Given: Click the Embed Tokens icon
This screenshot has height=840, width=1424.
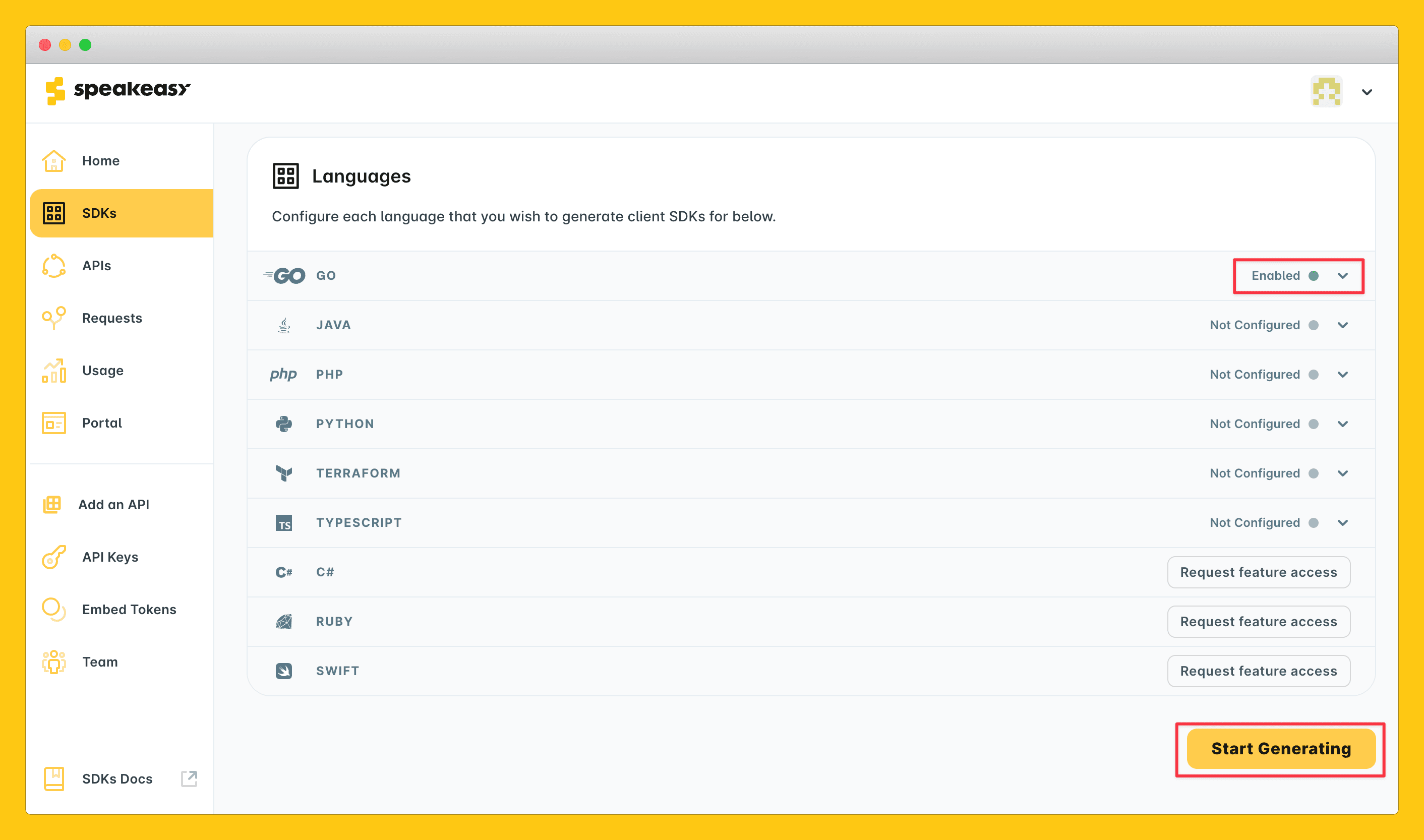Looking at the screenshot, I should coord(54,610).
